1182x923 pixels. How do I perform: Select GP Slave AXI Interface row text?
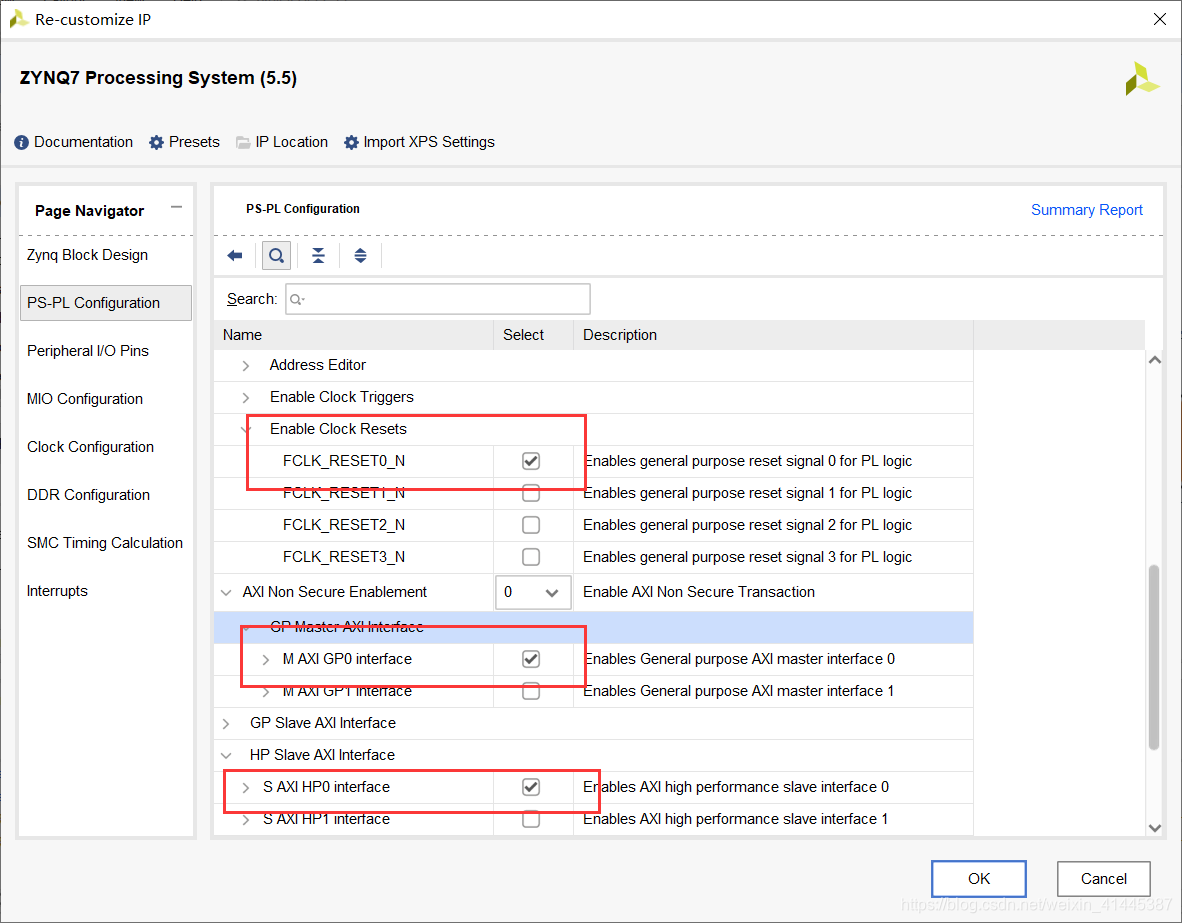pos(323,723)
